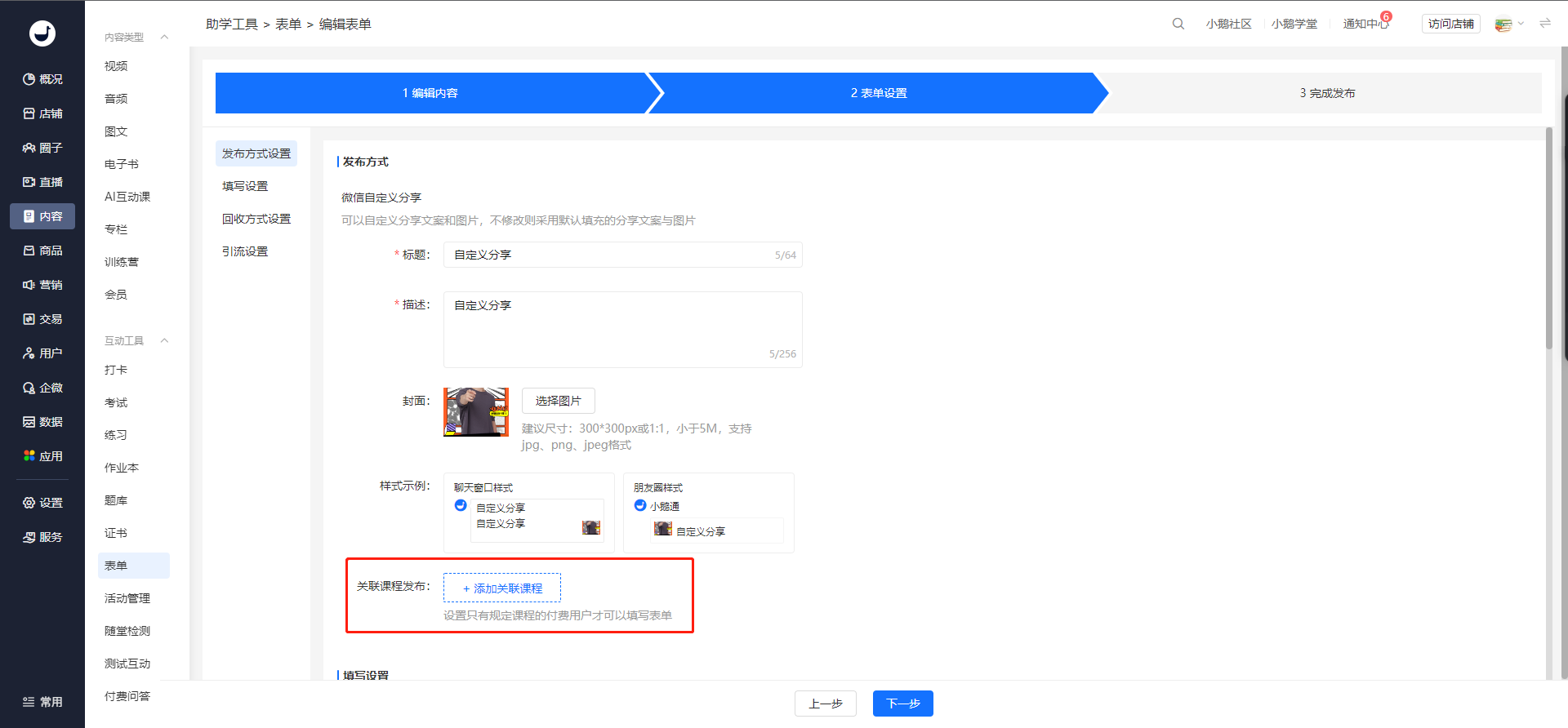Click the search magnifier icon
Screen dimensions: 1568x728
pos(1178,24)
